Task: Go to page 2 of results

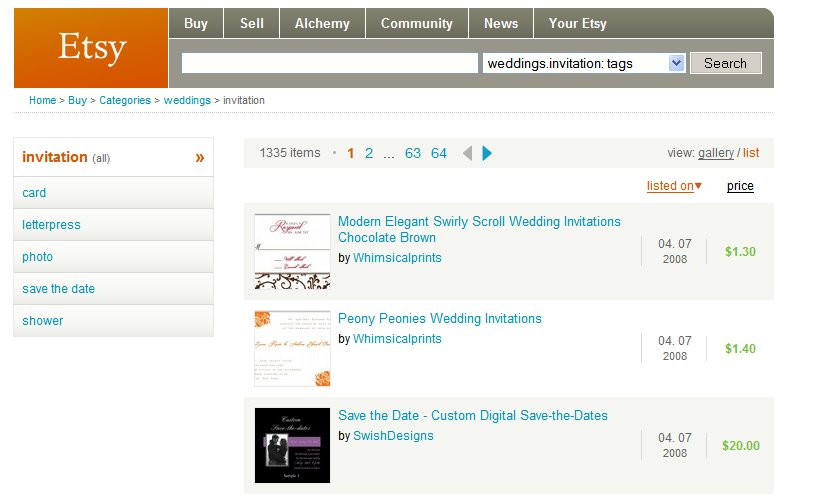Action: (x=369, y=153)
